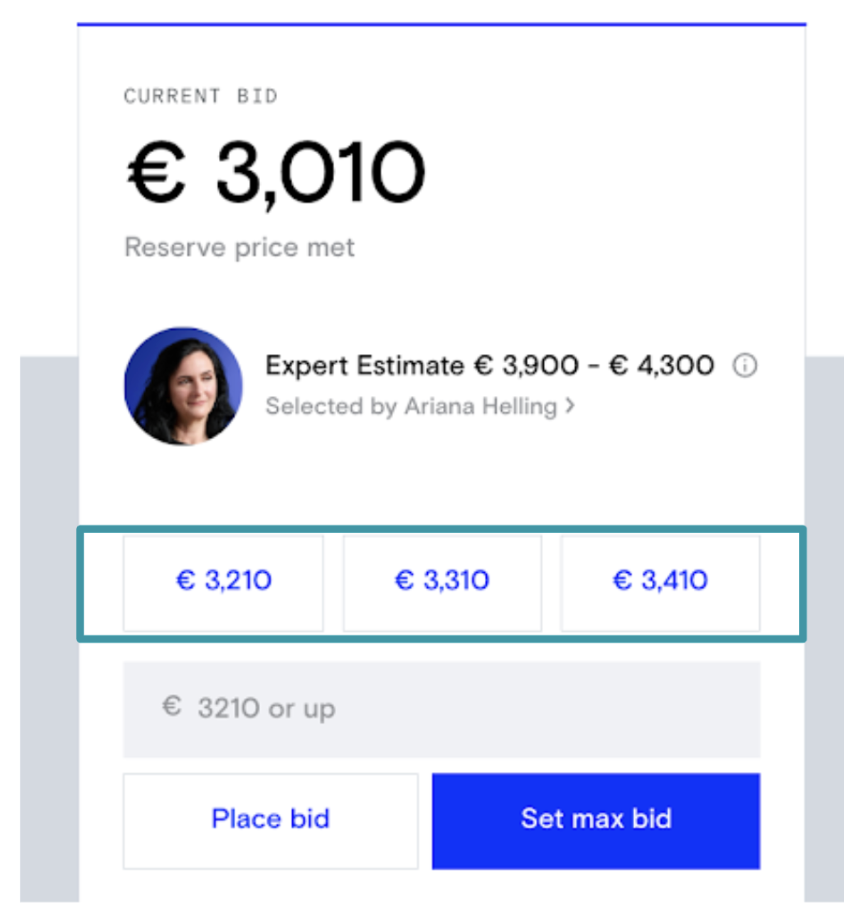Select the € 3,210 quick bid

[x=223, y=581]
